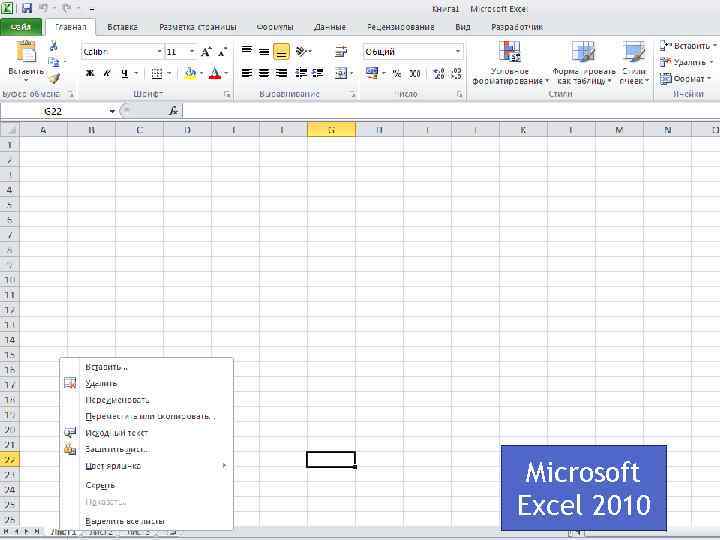Image resolution: width=720 pixels, height=540 pixels.
Task: Choose Выделить все листы menu item
Action: click(x=146, y=521)
